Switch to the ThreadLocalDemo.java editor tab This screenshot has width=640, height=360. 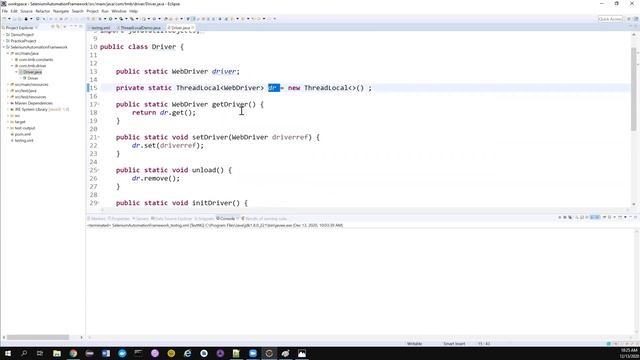pos(140,28)
